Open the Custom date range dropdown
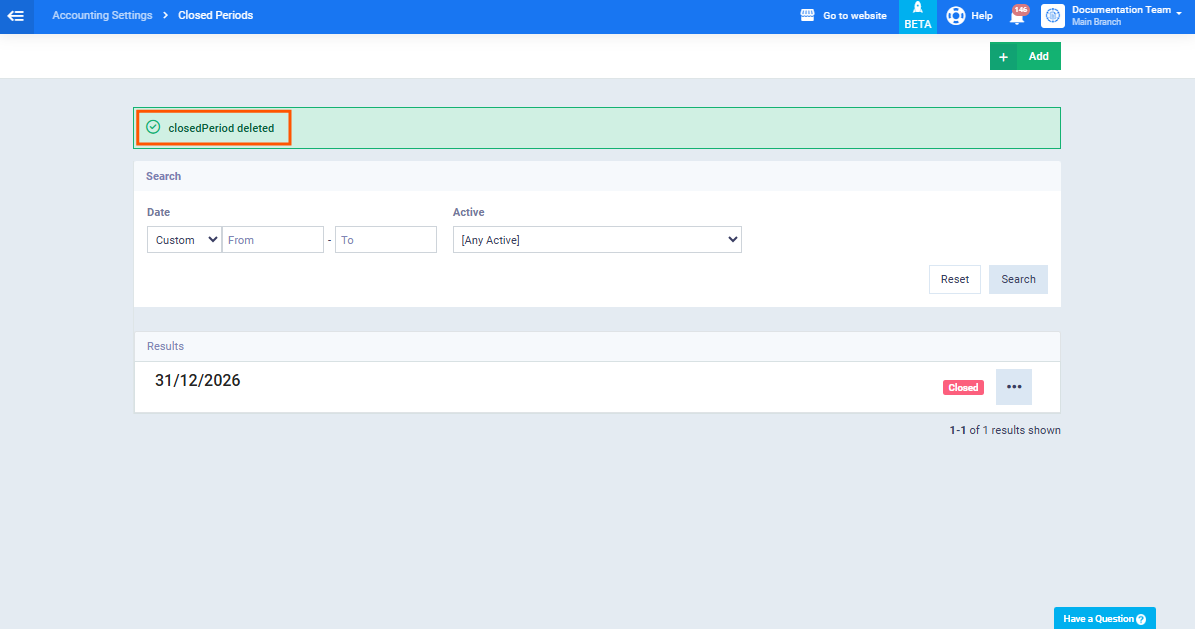The width and height of the screenshot is (1195, 629). click(x=184, y=239)
